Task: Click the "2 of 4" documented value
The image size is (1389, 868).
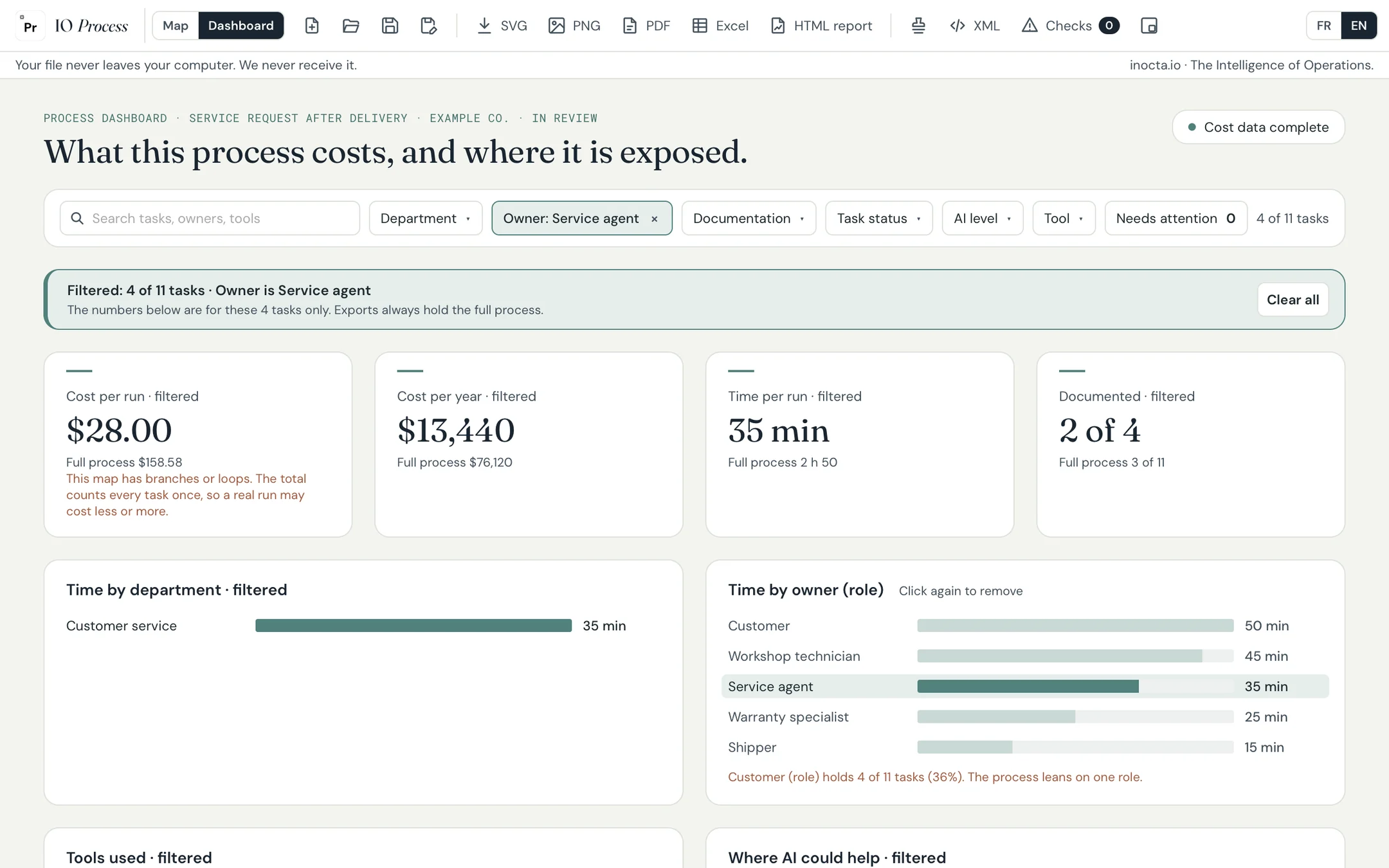Action: click(x=1100, y=430)
